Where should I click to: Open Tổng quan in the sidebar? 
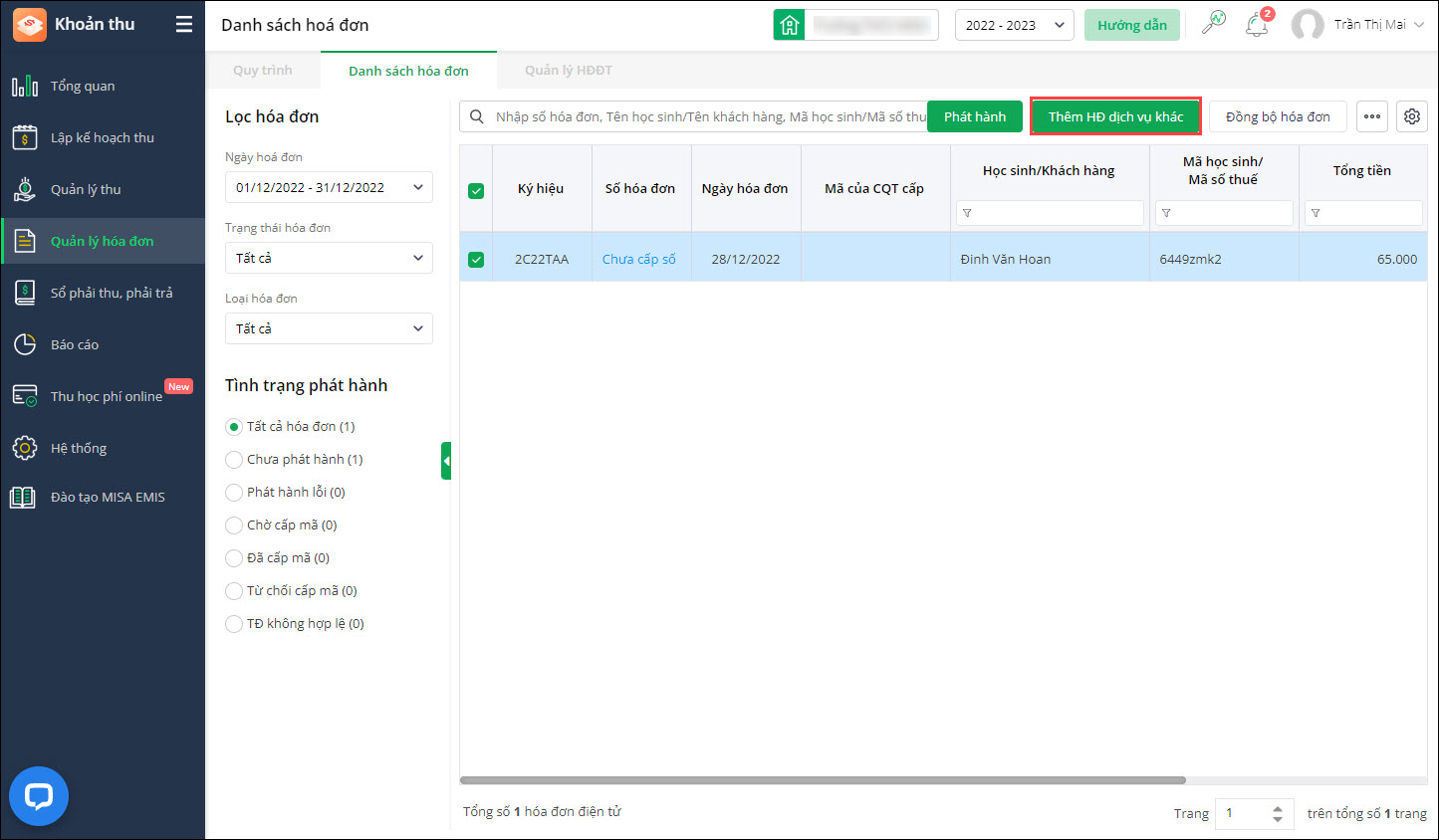click(104, 86)
